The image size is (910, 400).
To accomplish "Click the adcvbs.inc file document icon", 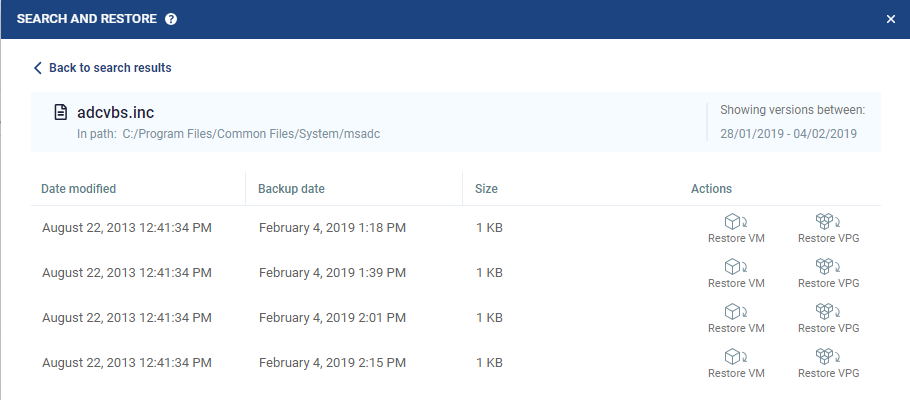I will (x=61, y=112).
